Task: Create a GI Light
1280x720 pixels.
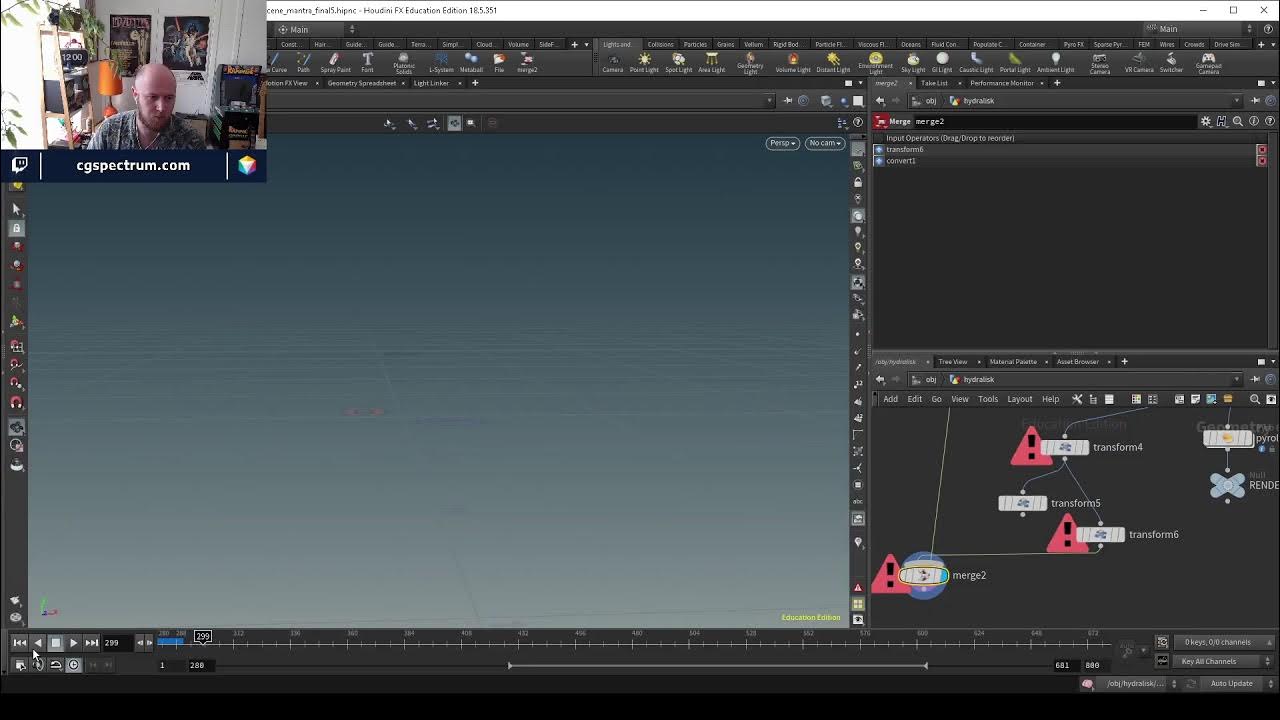Action: [942, 62]
